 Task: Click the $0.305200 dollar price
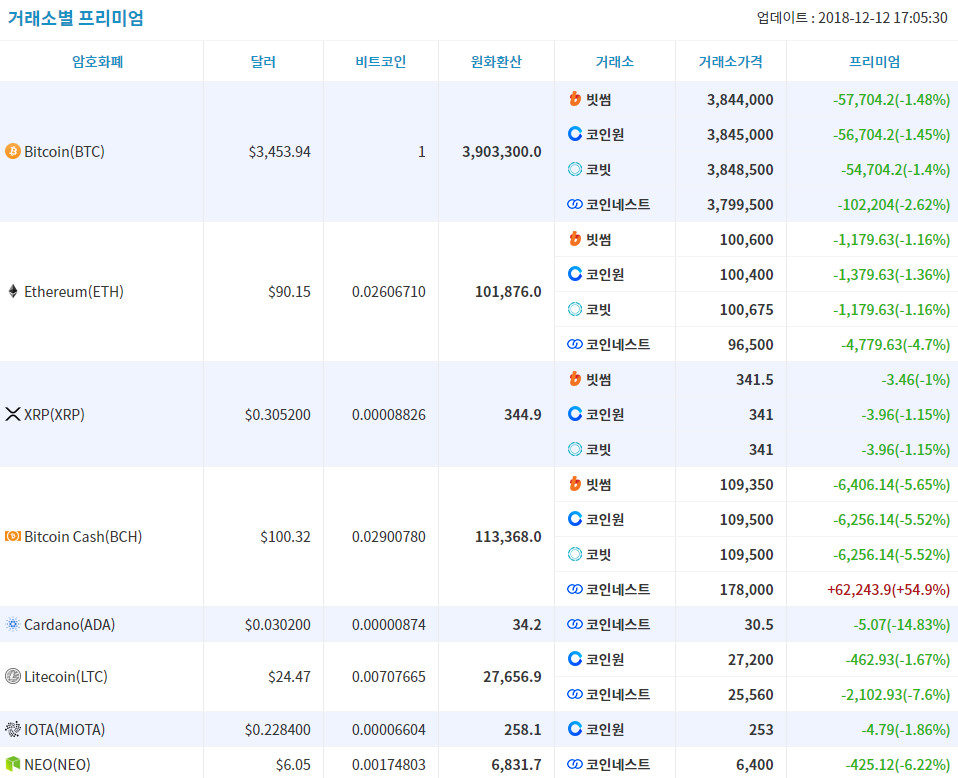(x=277, y=414)
